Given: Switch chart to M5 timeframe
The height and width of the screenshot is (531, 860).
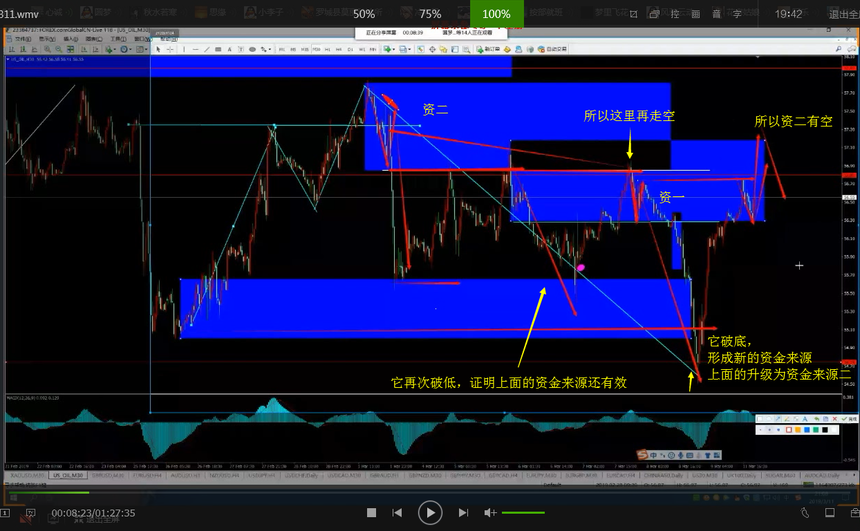Looking at the screenshot, I should point(293,49).
